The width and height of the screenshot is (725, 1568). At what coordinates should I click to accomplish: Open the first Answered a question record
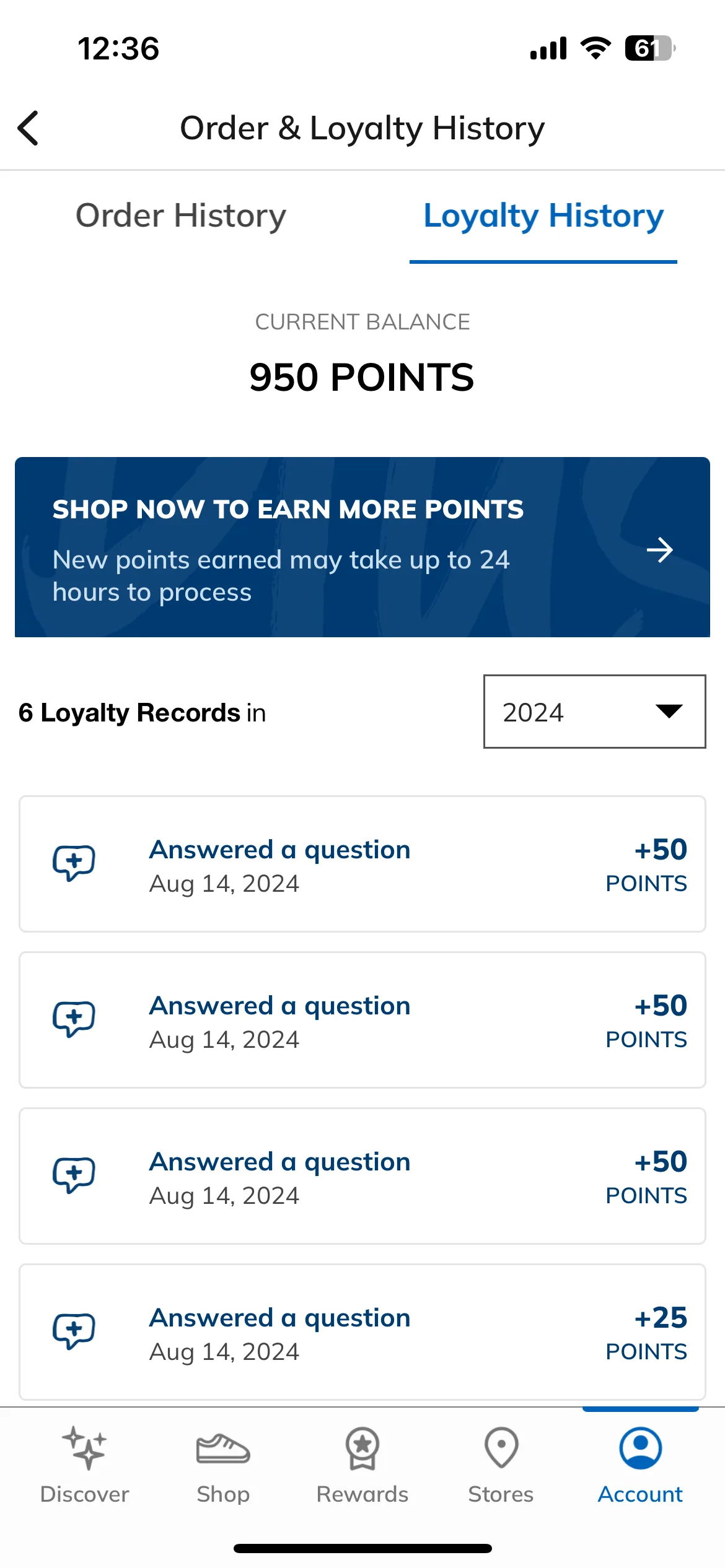click(362, 864)
